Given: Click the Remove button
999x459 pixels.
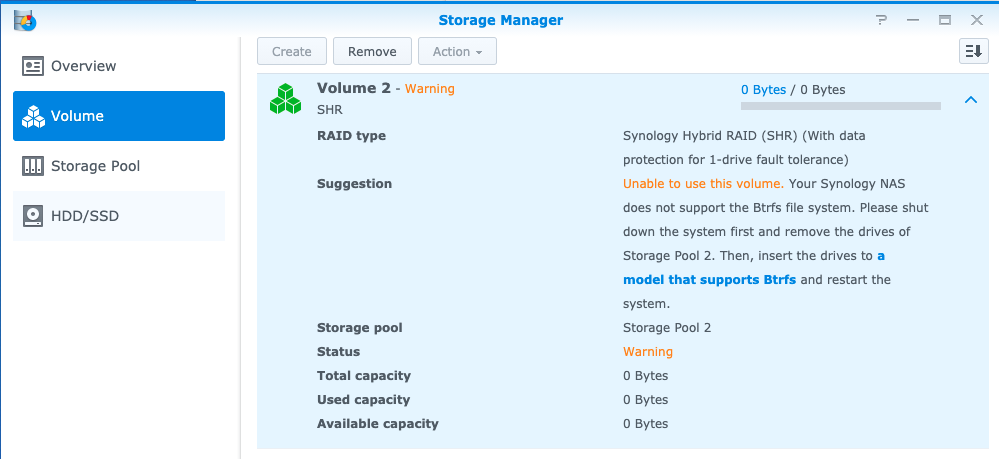Looking at the screenshot, I should [x=372, y=51].
